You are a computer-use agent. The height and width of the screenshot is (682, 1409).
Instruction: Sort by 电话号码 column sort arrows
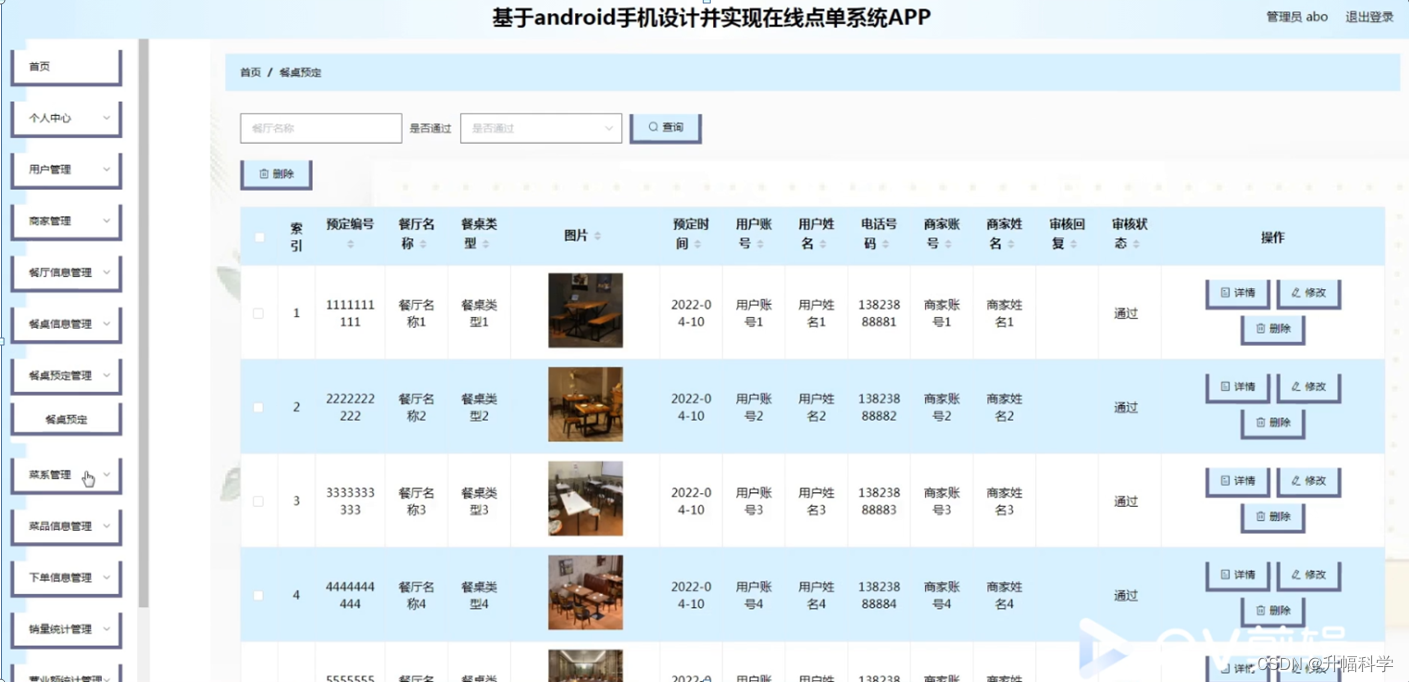pos(886,245)
